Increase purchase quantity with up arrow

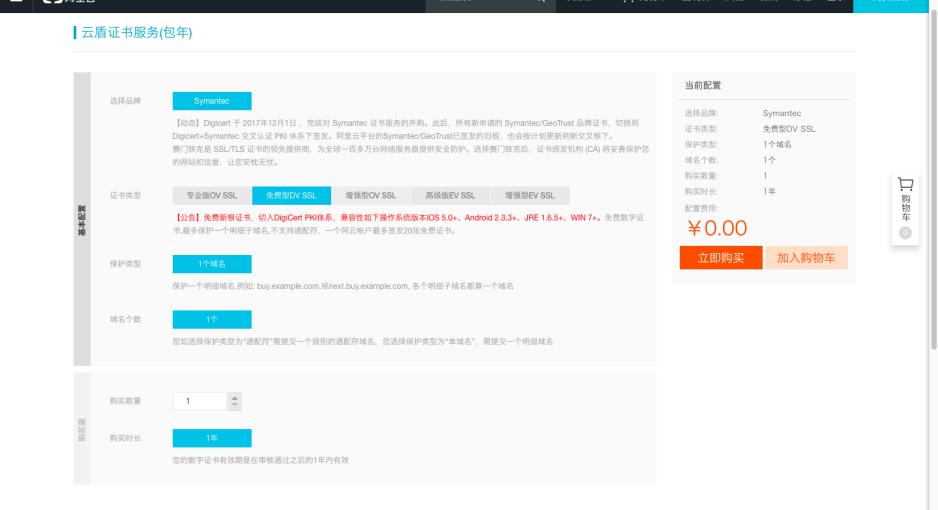235,397
